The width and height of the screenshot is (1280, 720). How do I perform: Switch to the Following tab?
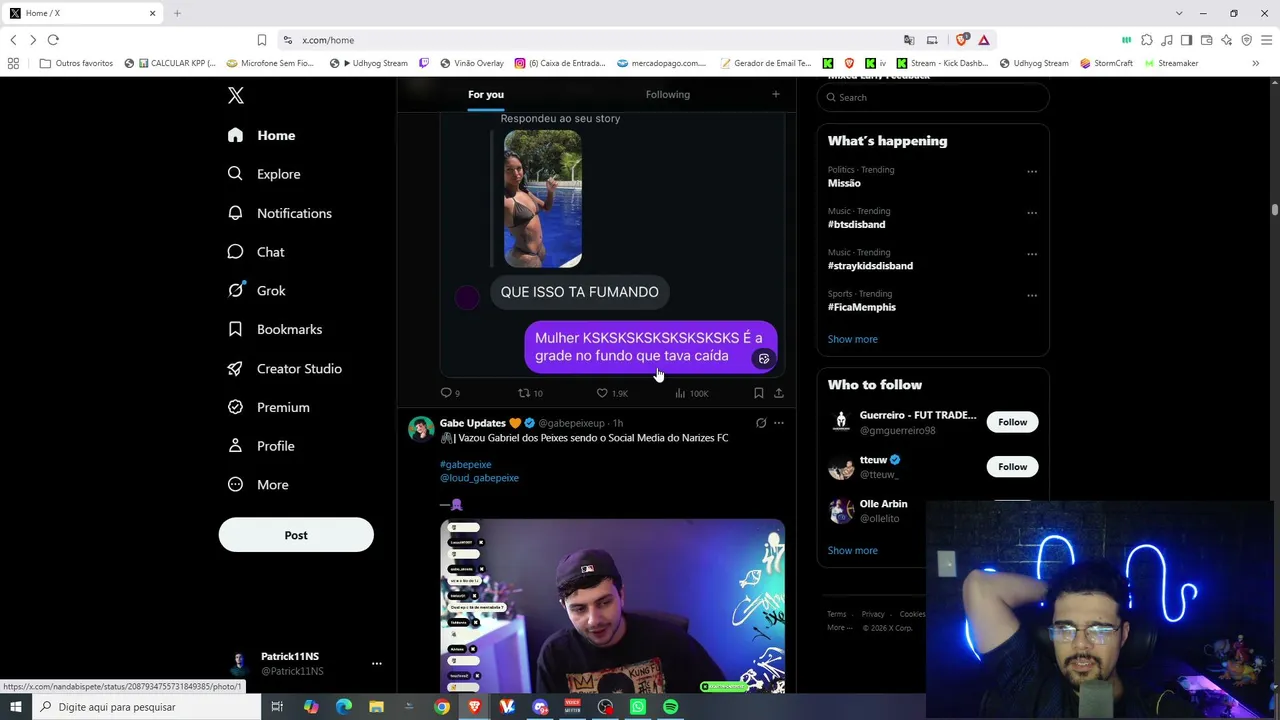pyautogui.click(x=668, y=94)
